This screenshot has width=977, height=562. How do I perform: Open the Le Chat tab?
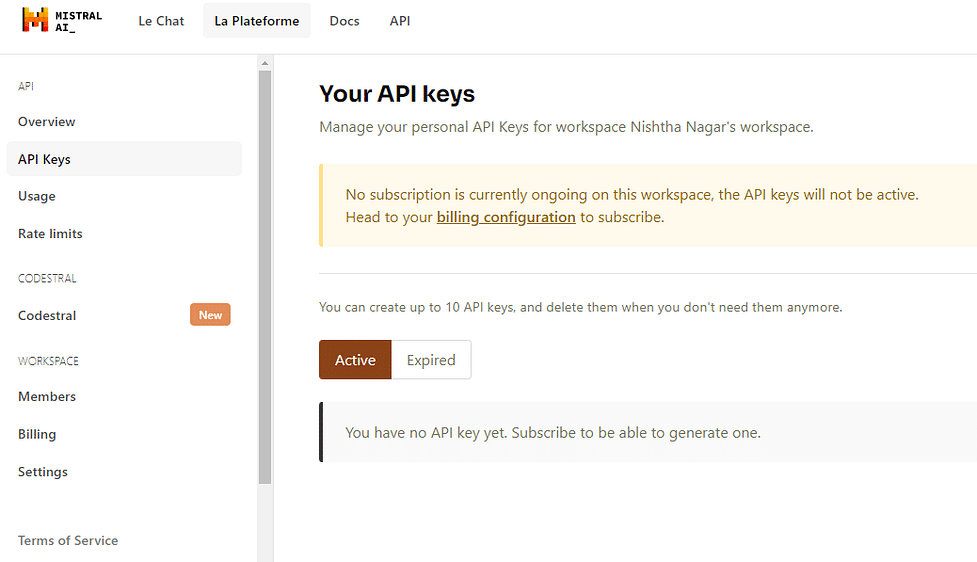[x=161, y=21]
